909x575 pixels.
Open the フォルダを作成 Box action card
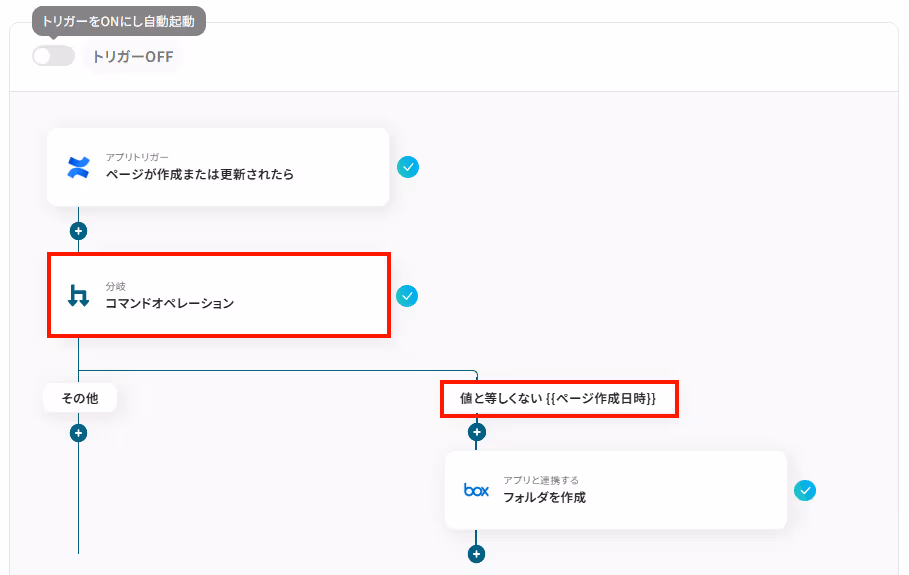coord(616,490)
